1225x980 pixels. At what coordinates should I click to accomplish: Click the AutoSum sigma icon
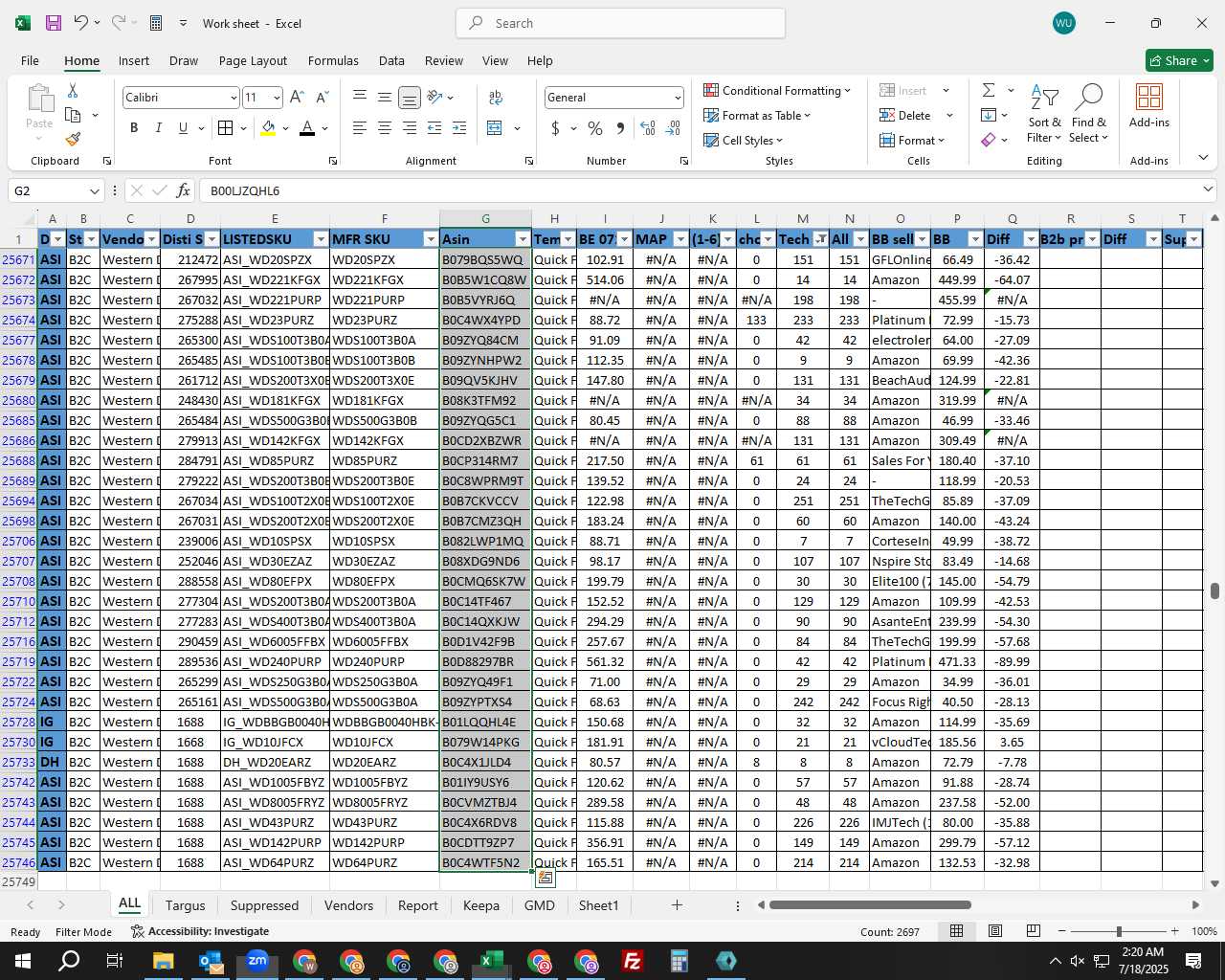(989, 90)
